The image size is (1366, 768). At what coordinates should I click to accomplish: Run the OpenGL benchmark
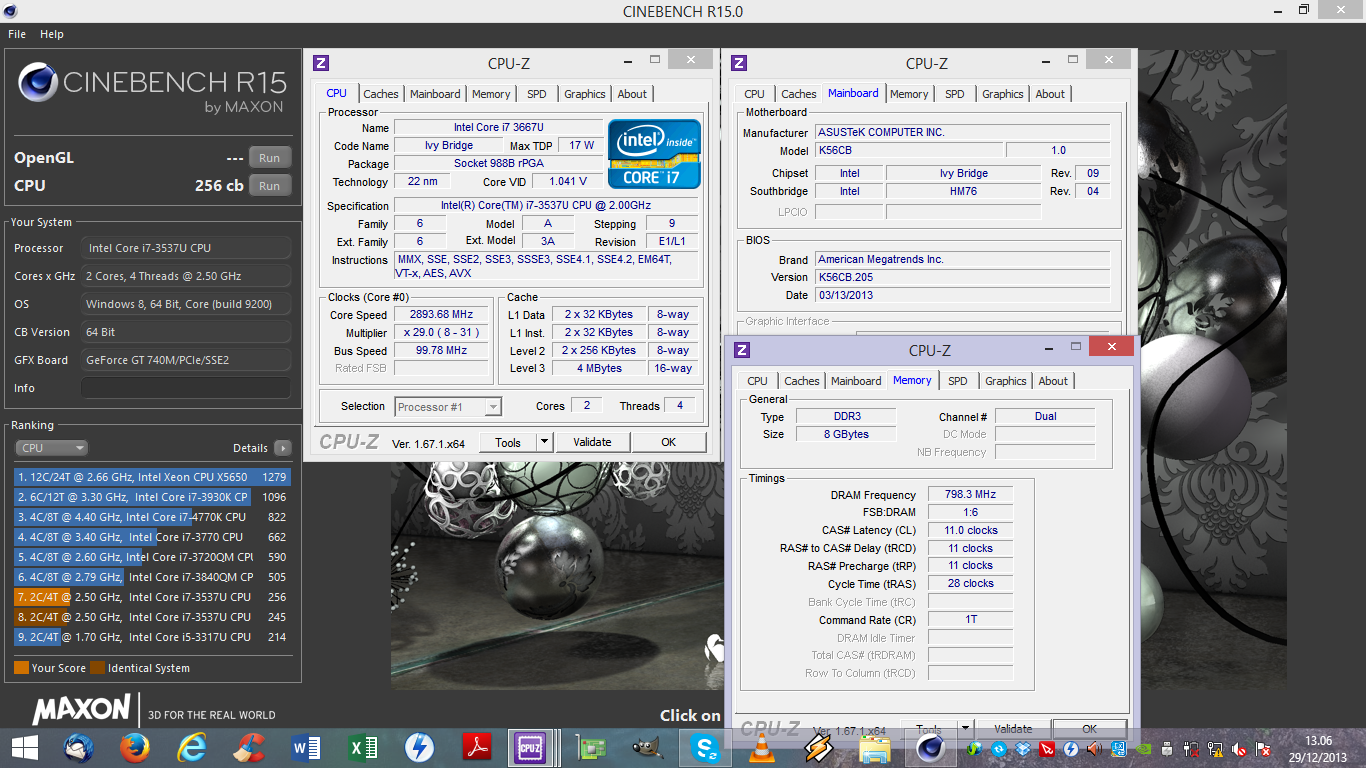click(270, 158)
